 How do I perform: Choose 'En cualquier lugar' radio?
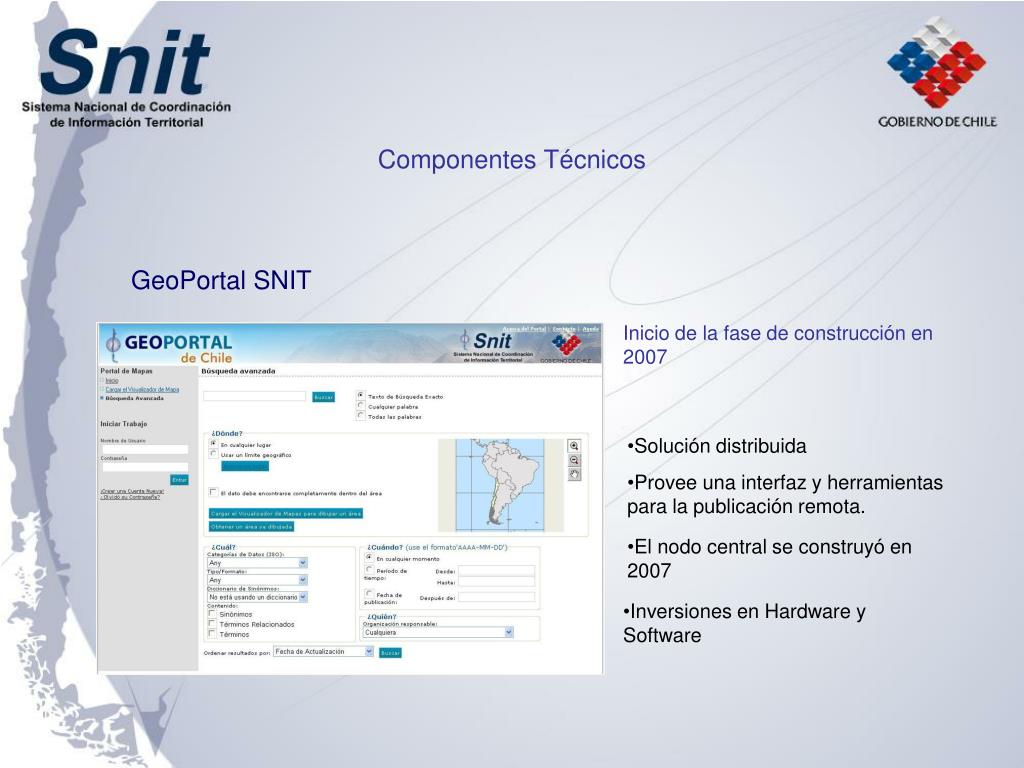(214, 443)
